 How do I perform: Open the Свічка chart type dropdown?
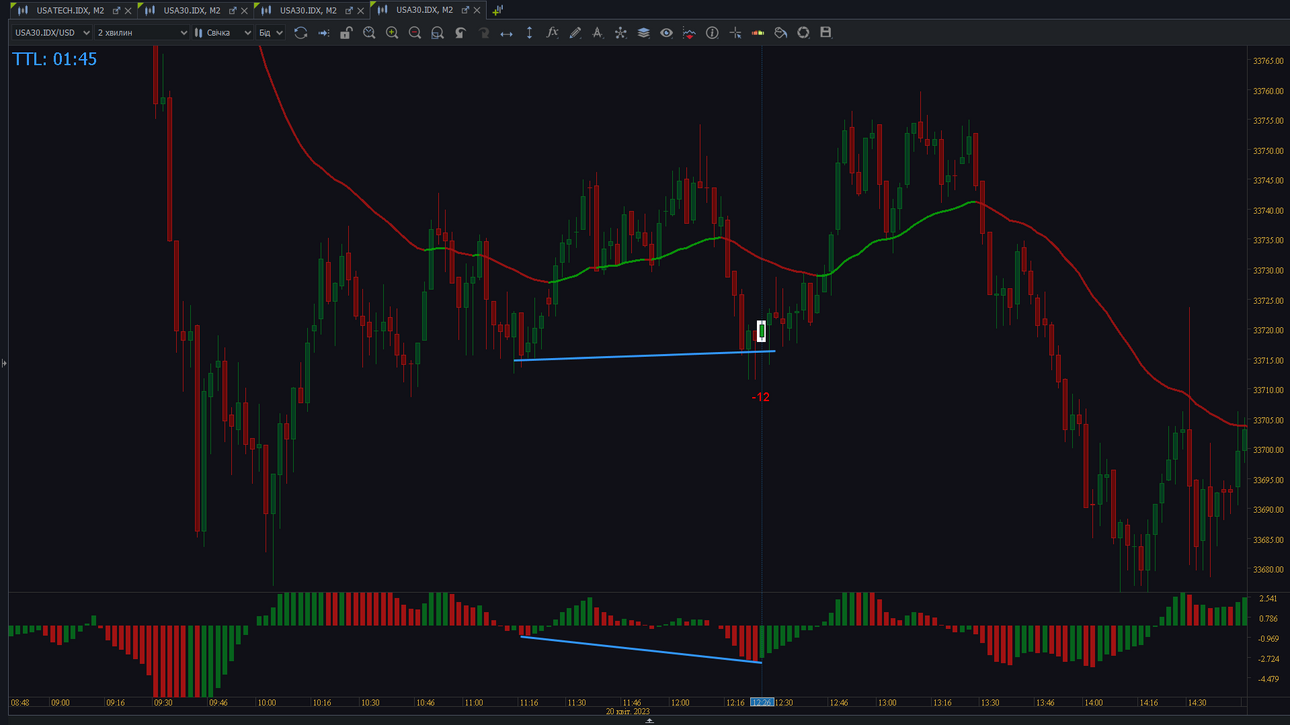coord(223,33)
